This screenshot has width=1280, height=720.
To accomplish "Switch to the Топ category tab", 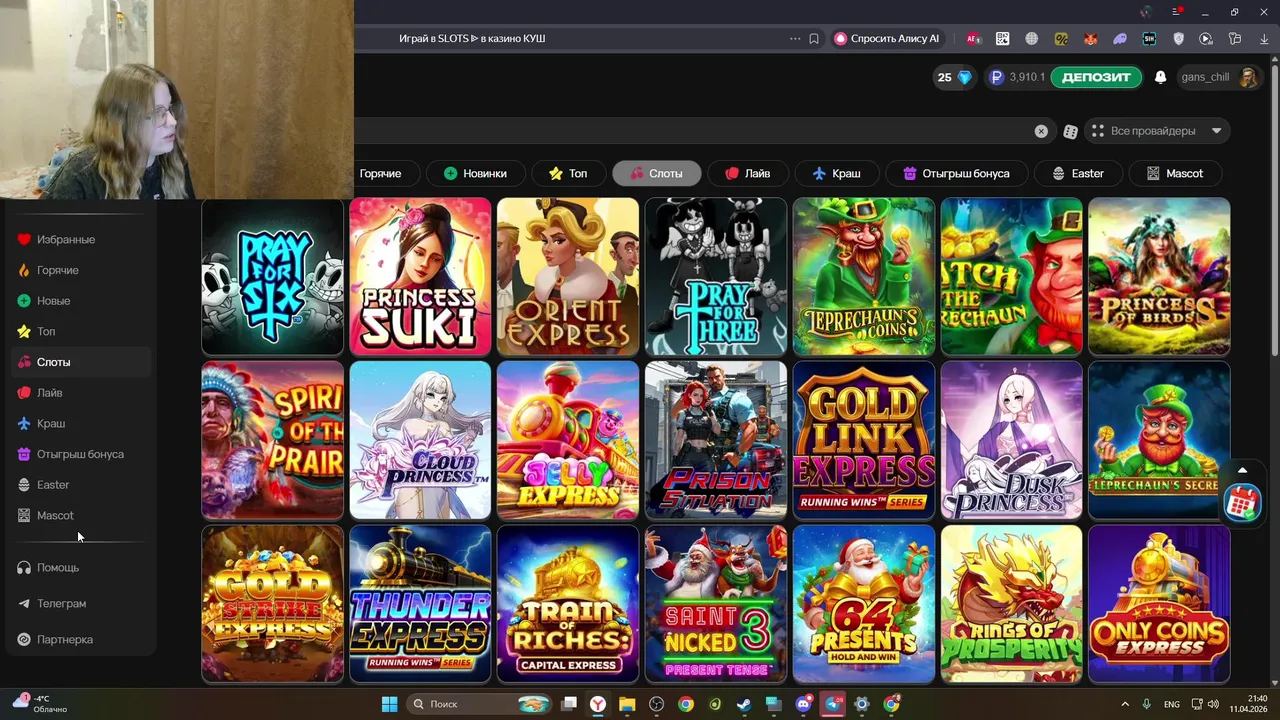I will point(568,173).
